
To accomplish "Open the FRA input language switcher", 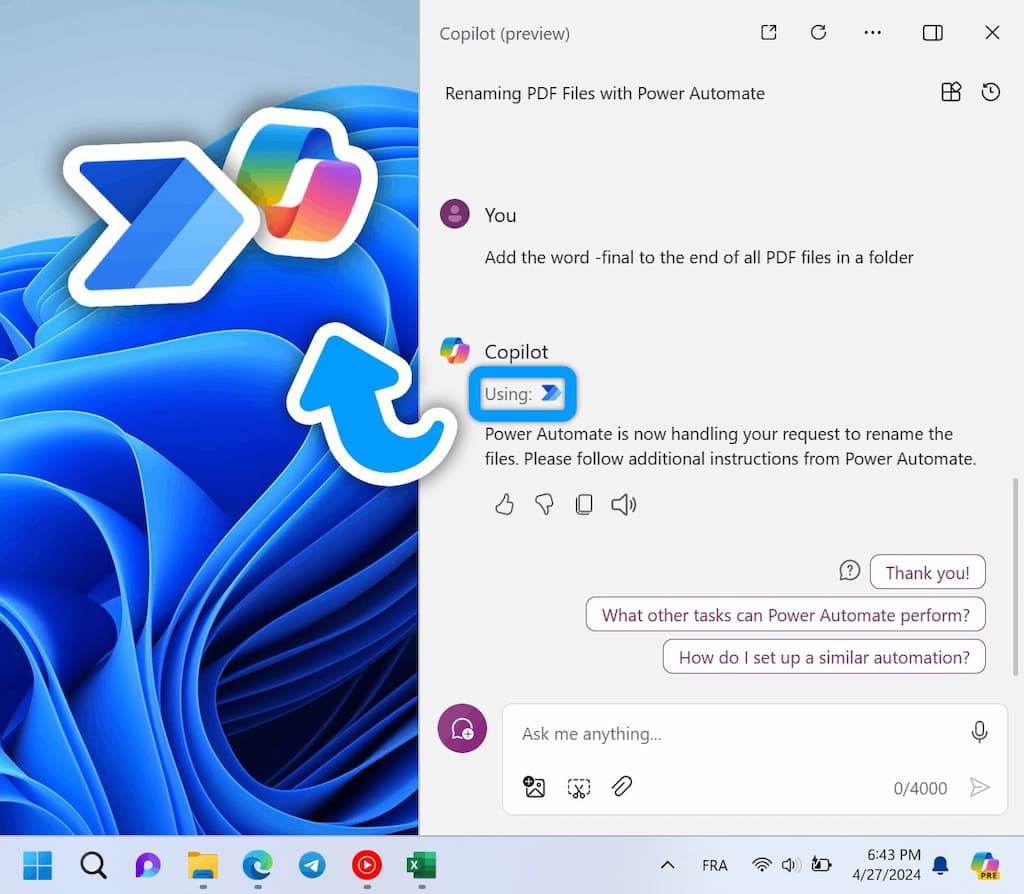I will (714, 865).
